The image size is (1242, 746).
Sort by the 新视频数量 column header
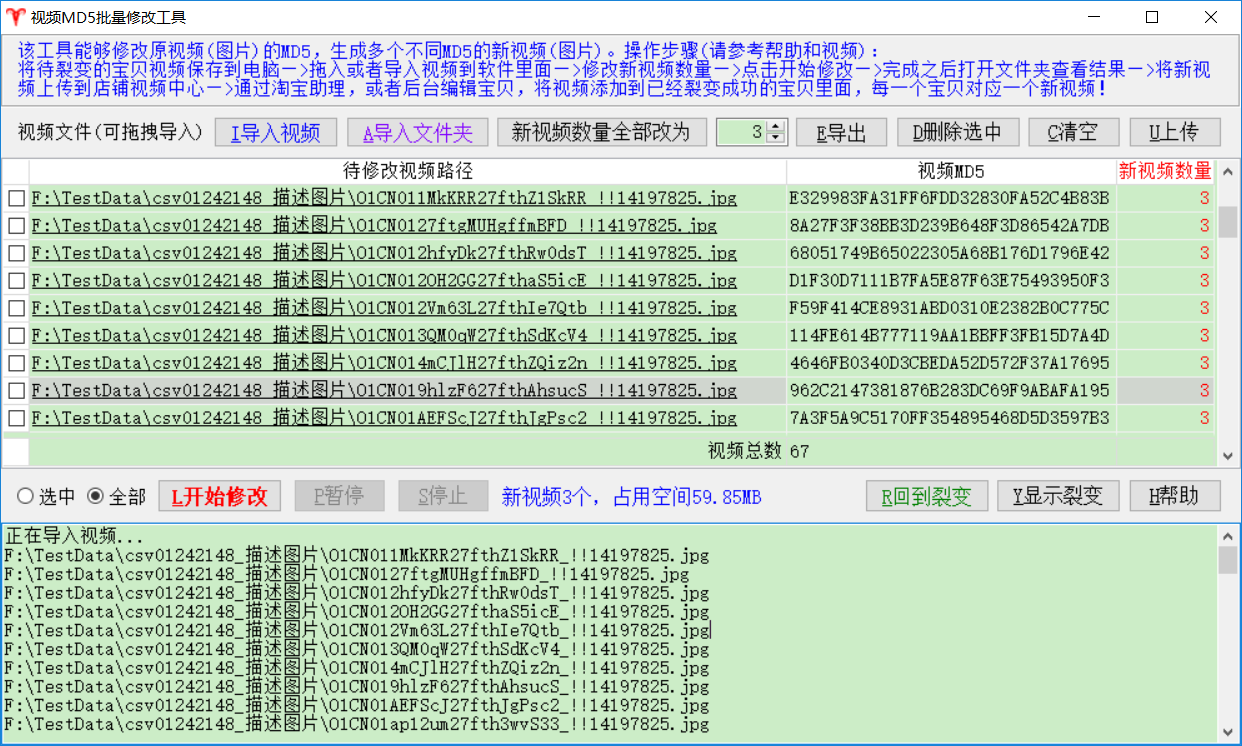(1164, 171)
